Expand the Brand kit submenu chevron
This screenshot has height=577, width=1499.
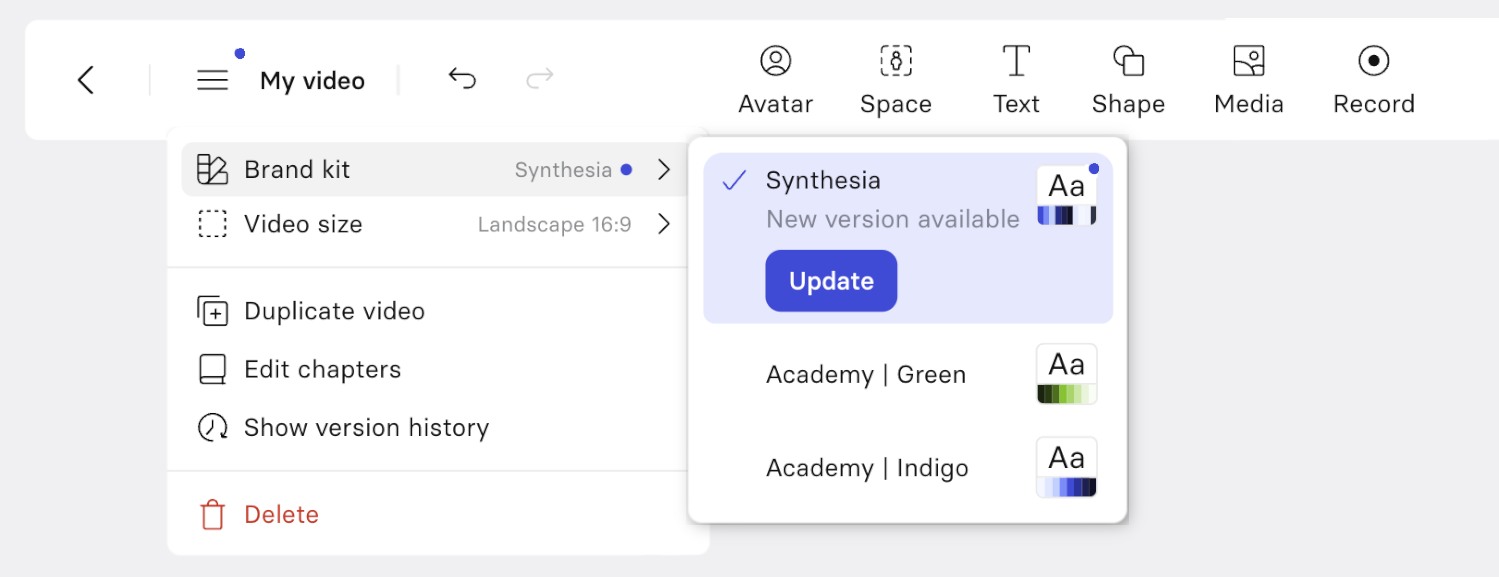pos(664,170)
